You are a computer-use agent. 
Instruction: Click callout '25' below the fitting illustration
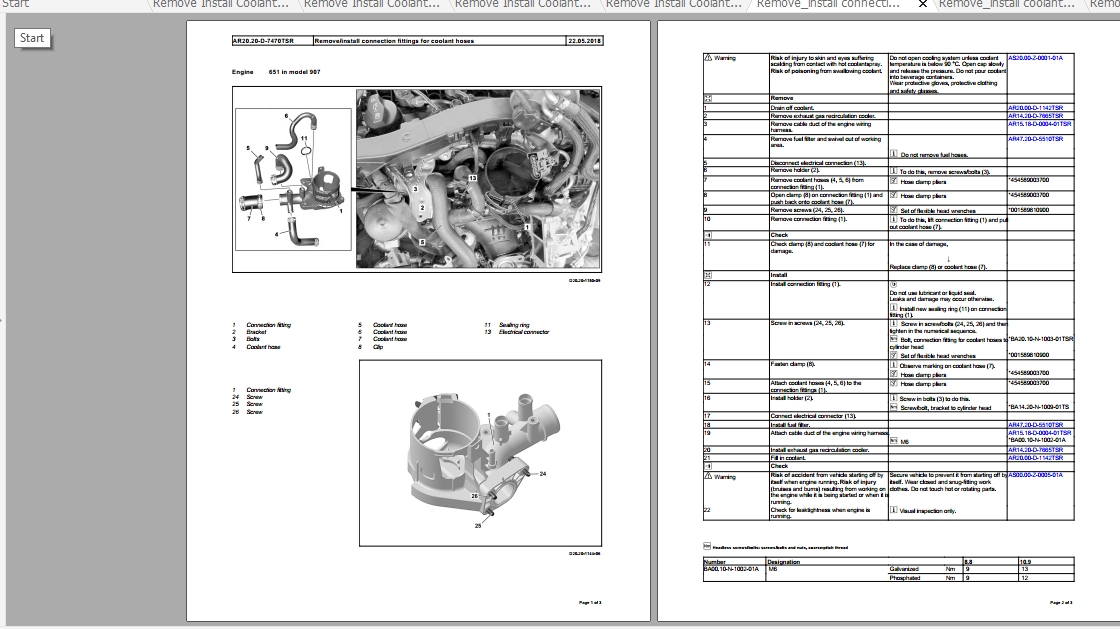point(478,526)
